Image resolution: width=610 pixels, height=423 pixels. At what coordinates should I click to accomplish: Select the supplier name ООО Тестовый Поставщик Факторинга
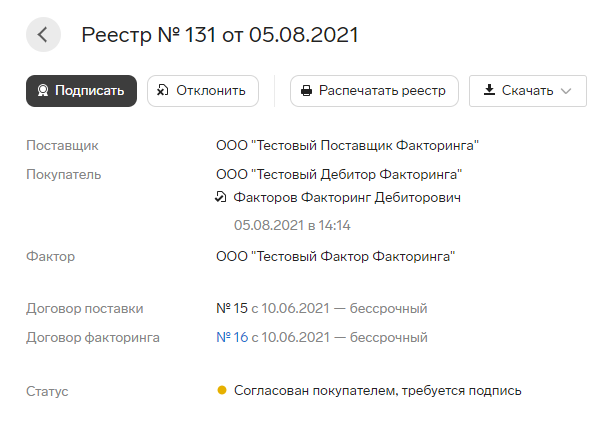pyautogui.click(x=347, y=145)
